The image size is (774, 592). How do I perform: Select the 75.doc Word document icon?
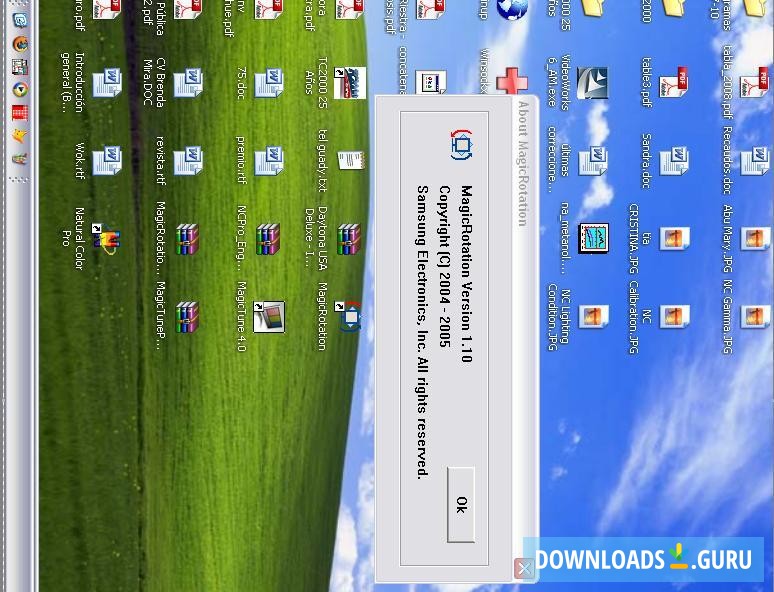coord(269,83)
